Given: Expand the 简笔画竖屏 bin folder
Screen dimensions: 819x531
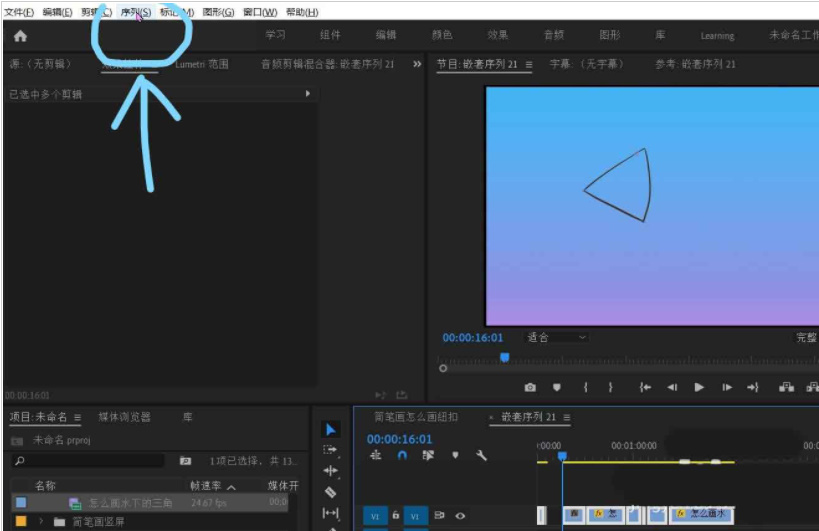Looking at the screenshot, I should coord(41,521).
